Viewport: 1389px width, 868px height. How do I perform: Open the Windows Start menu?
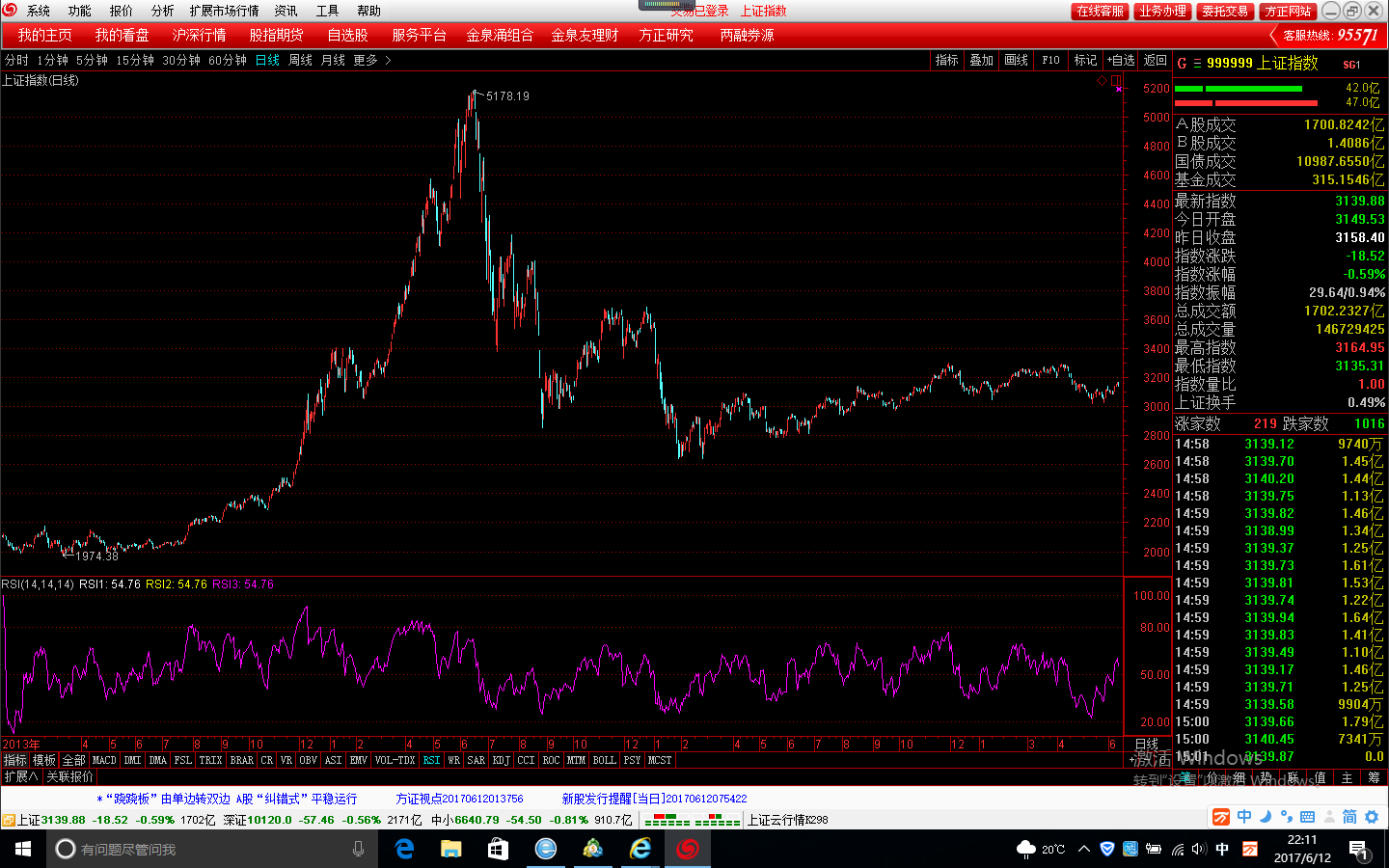click(23, 849)
